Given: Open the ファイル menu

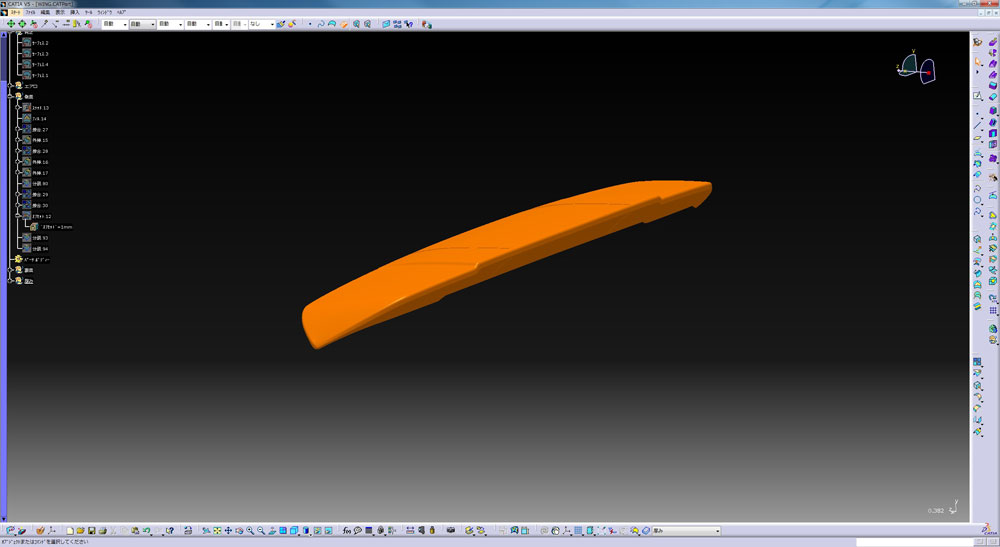Looking at the screenshot, I should point(30,11).
